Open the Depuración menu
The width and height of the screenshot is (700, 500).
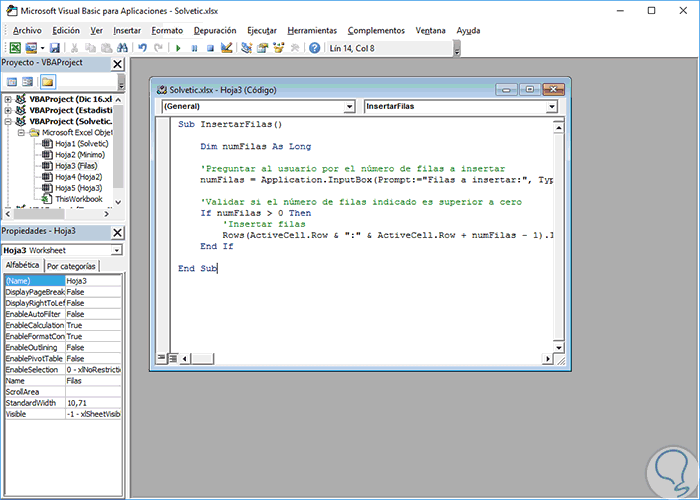[215, 30]
